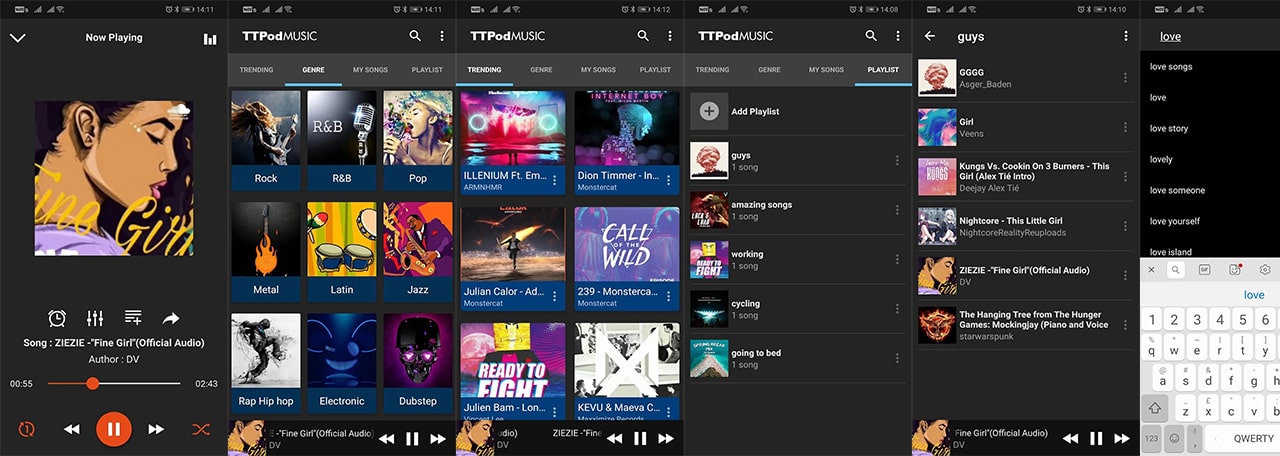Open the R&B genre tile

342,140
